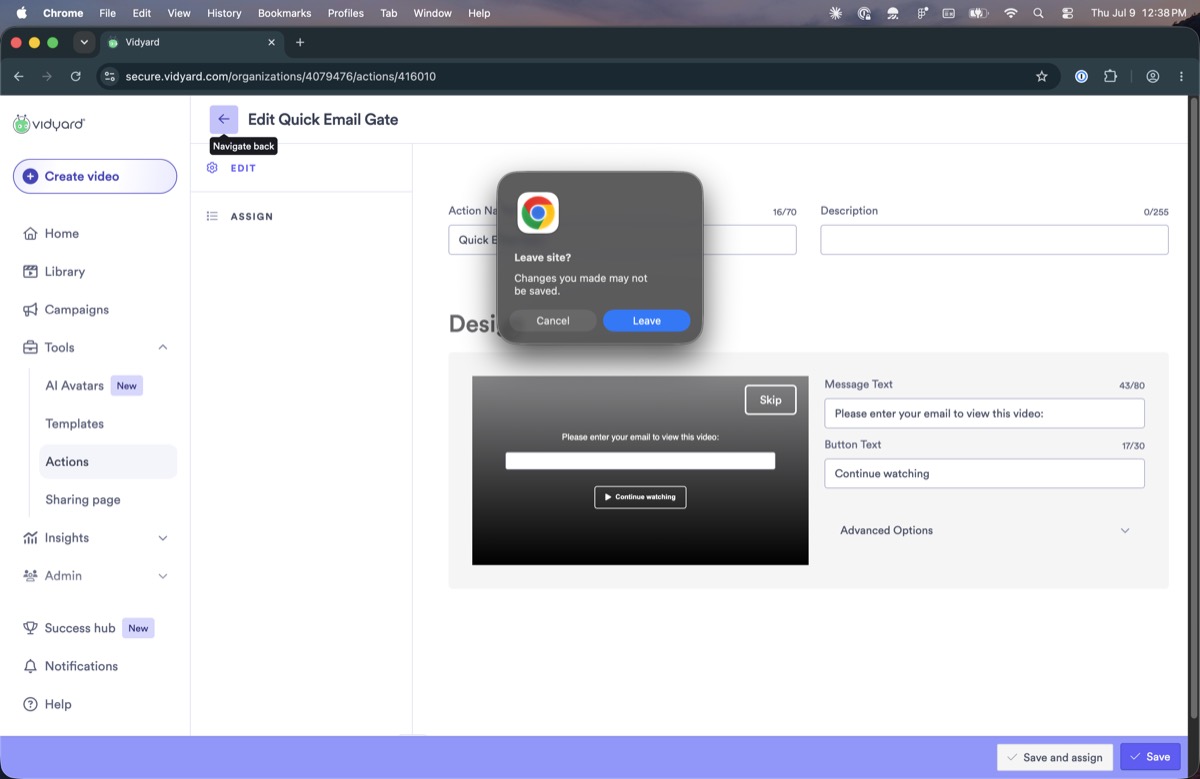Switch to the ASSIGN tab

point(252,216)
